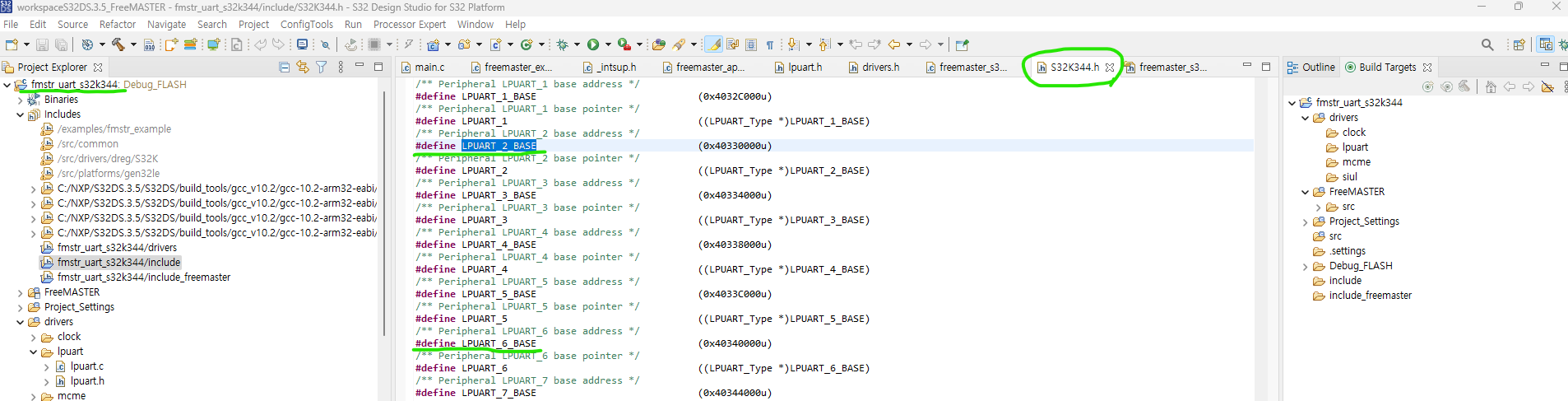
Task: Expand lpuart.c file node
Action: (47, 366)
